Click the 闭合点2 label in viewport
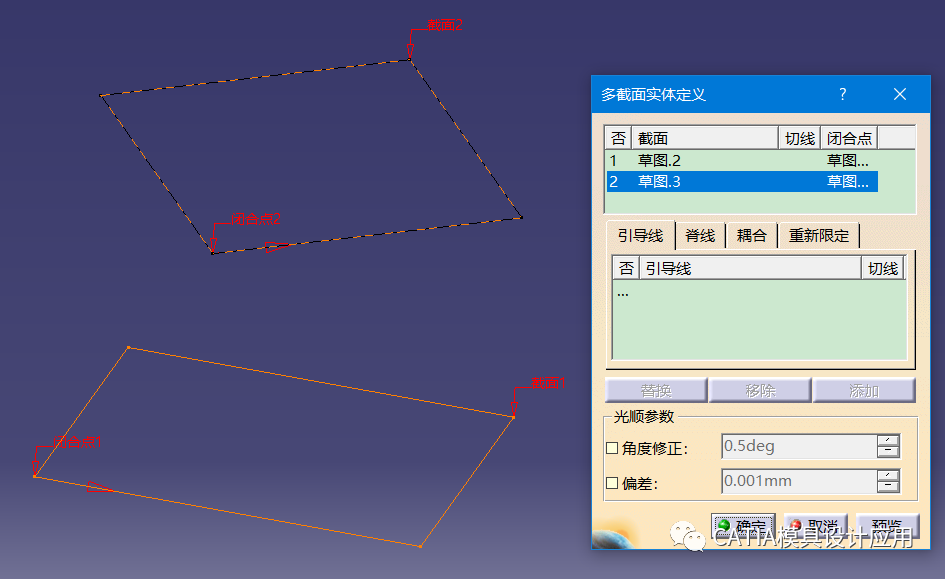This screenshot has height=579, width=945. (256, 219)
